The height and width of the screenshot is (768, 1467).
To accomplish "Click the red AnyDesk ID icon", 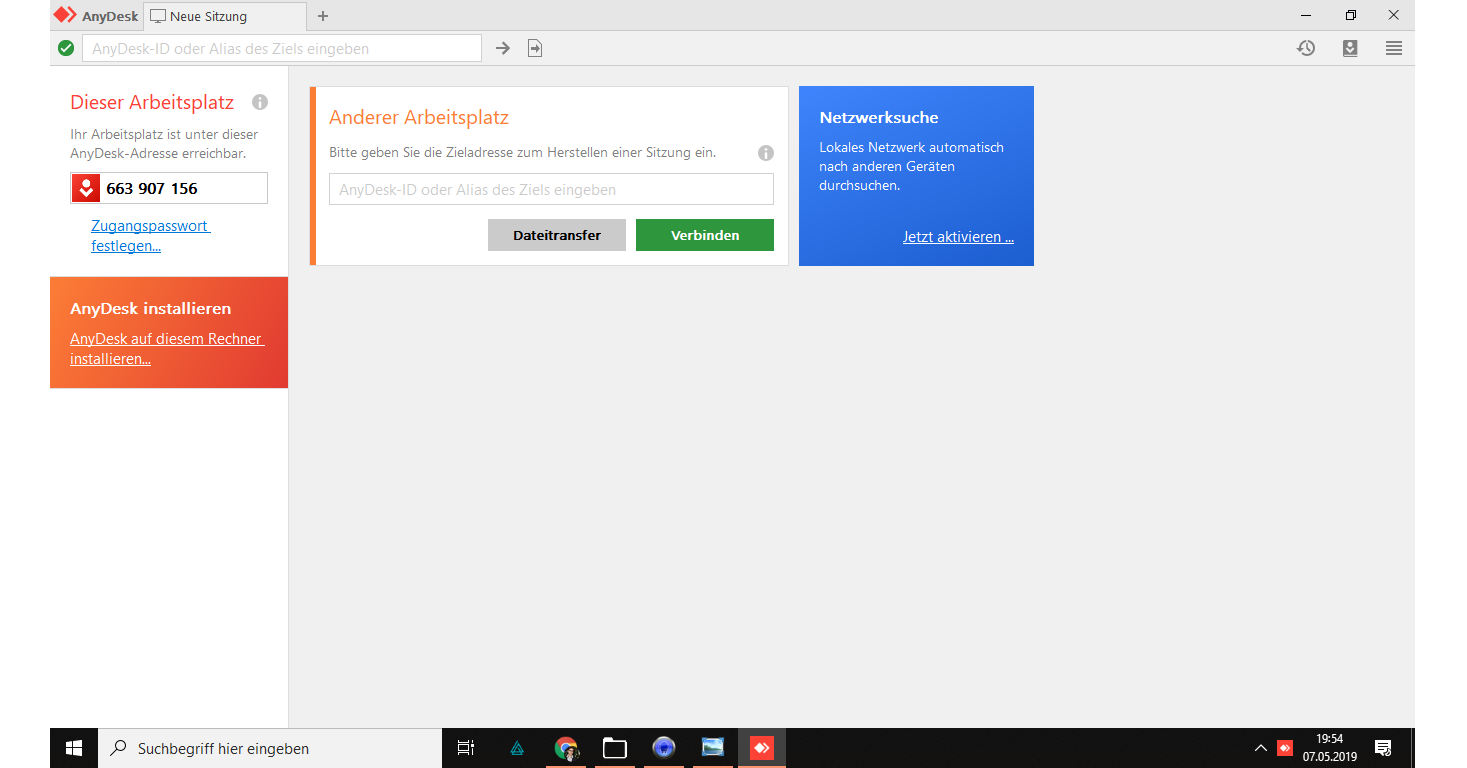I will point(86,188).
